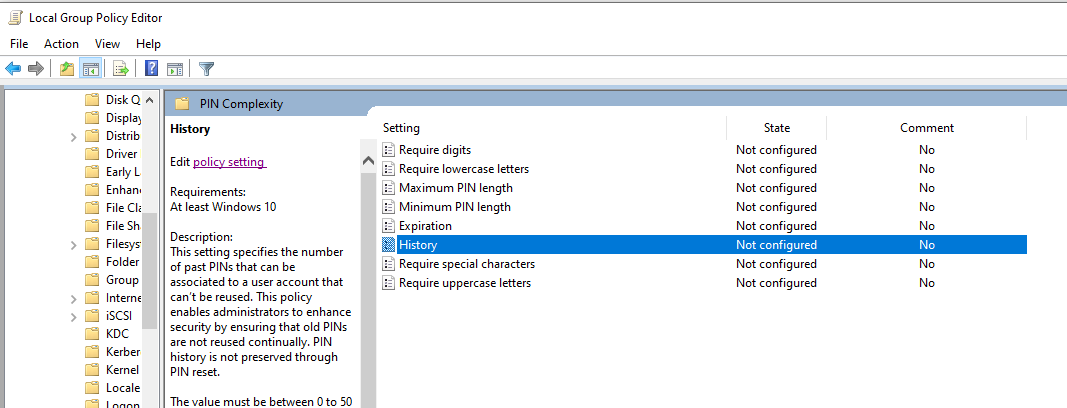Click the Require uppercase letters policy icon
Image resolution: width=1067 pixels, height=408 pixels.
(389, 283)
